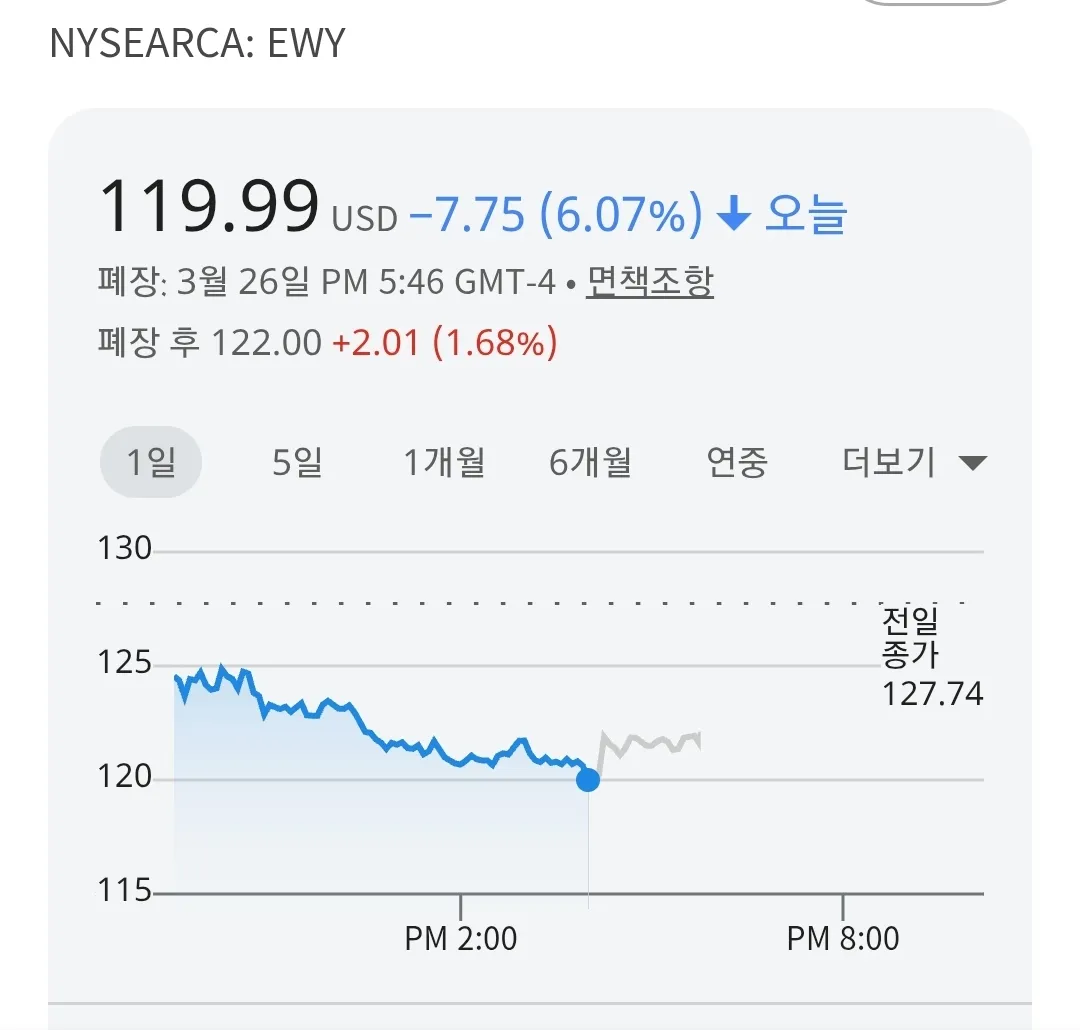The height and width of the screenshot is (1030, 1080).
Task: Select the 1일 range tab
Action: (151, 462)
